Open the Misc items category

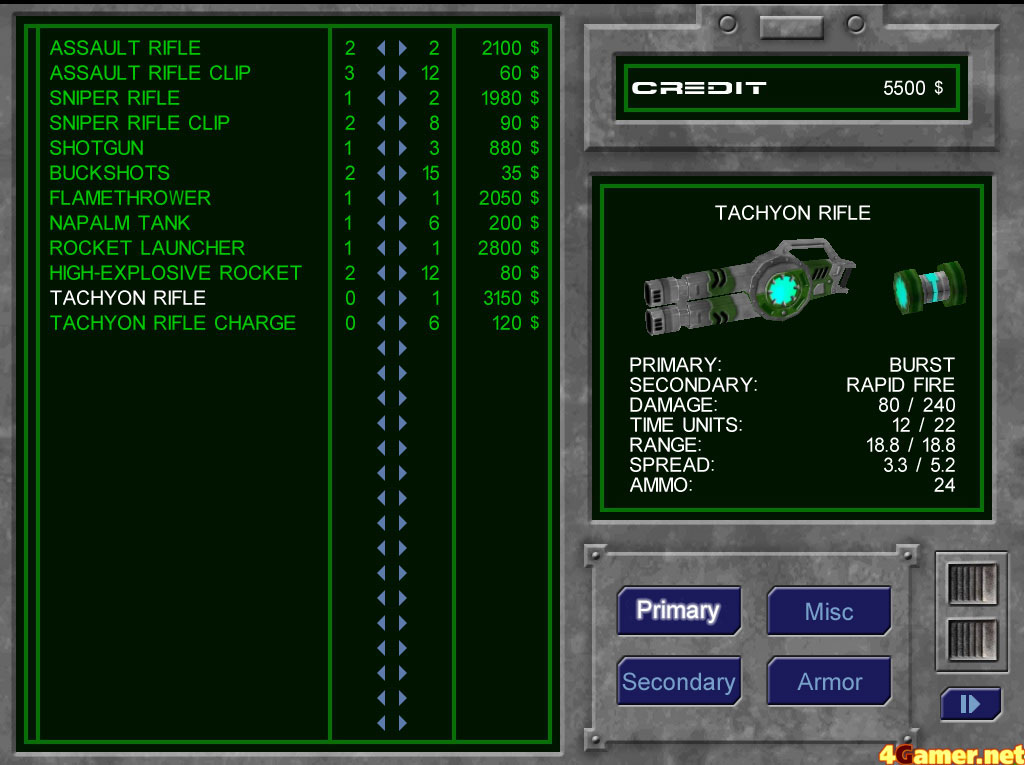829,611
